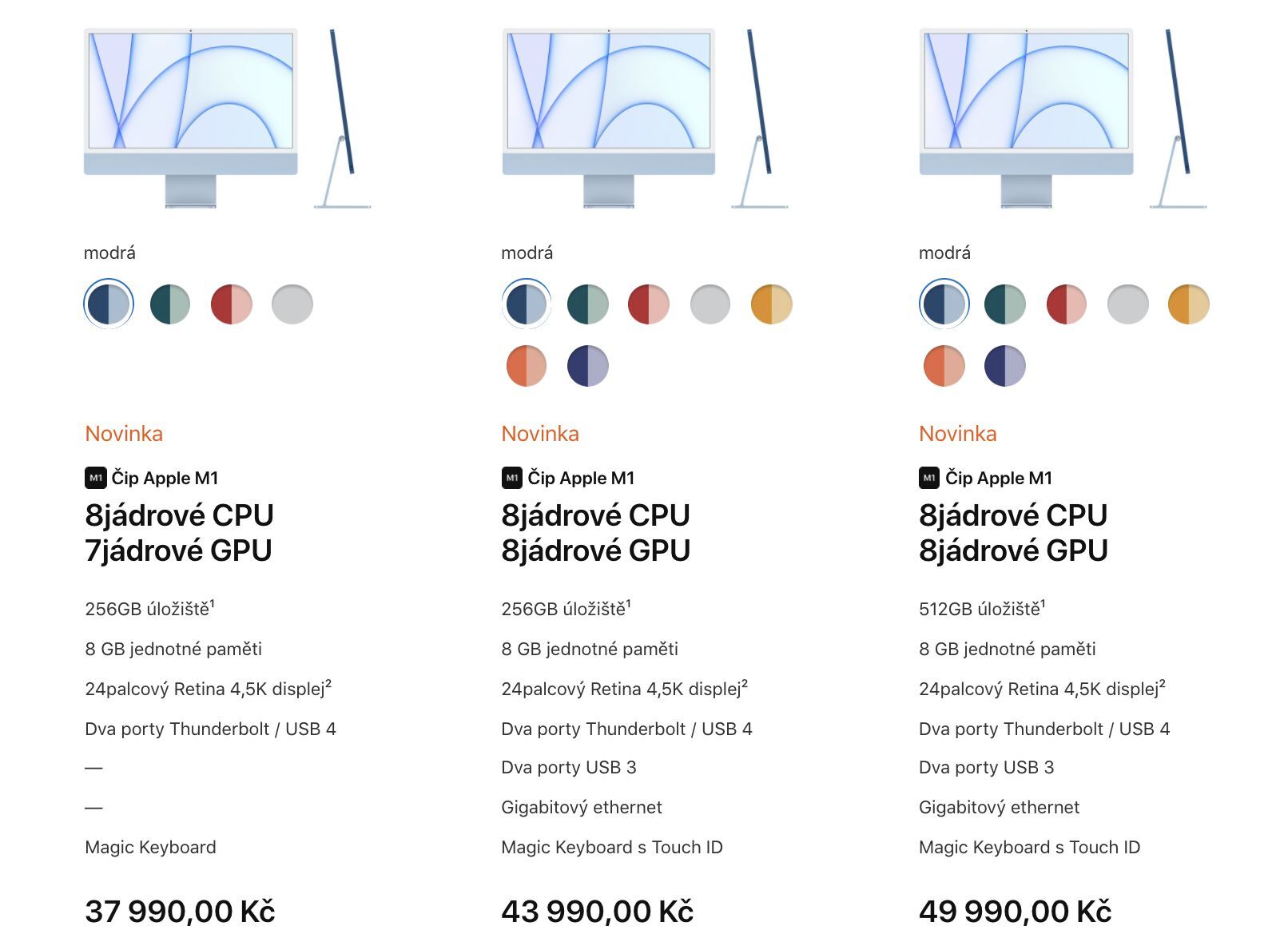Select the green color swatch for the first iMac
The height and width of the screenshot is (938, 1288).
pos(170,304)
